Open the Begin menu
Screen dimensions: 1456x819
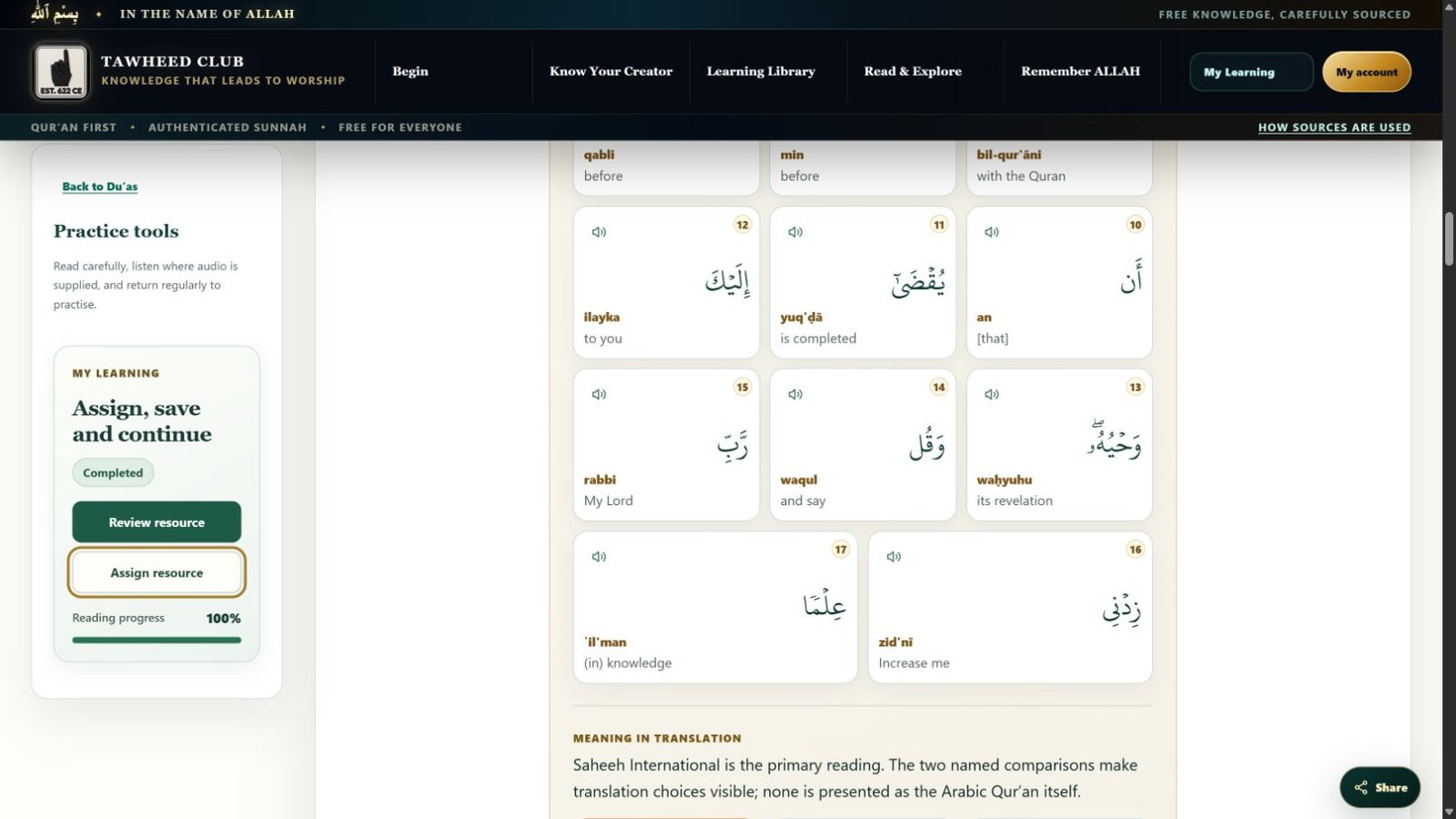(410, 71)
